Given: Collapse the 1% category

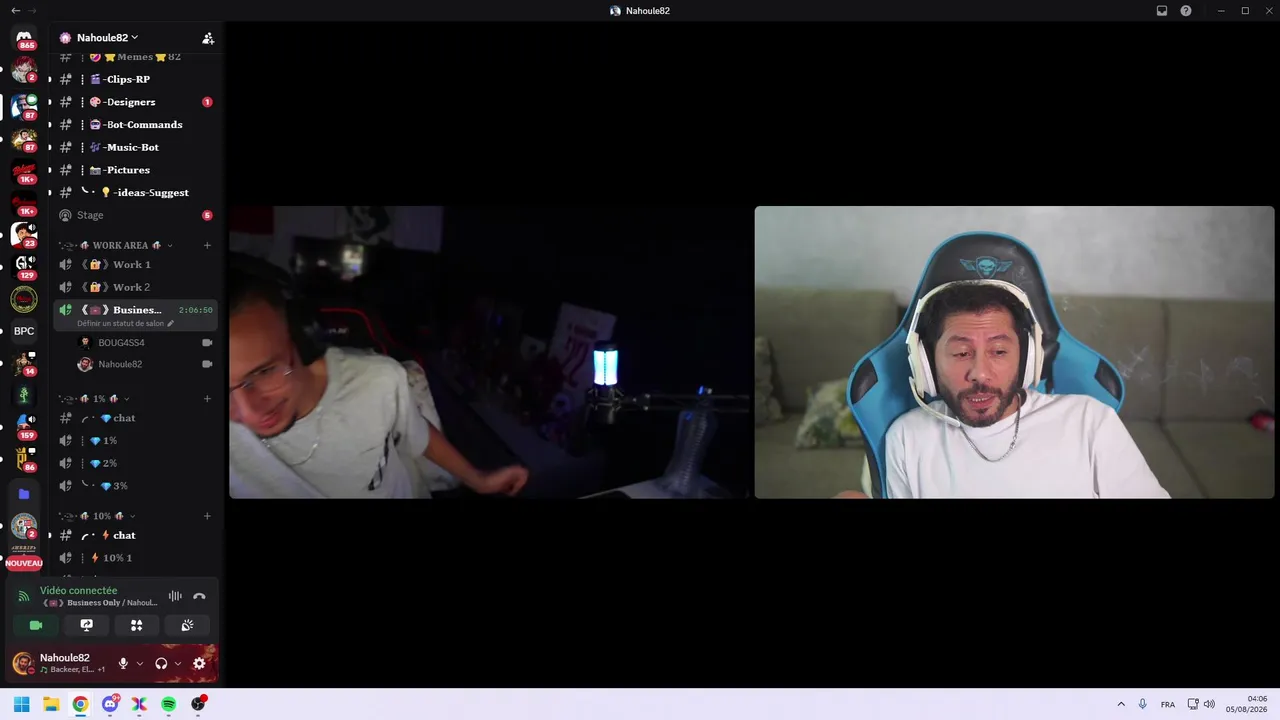Looking at the screenshot, I should [x=98, y=399].
